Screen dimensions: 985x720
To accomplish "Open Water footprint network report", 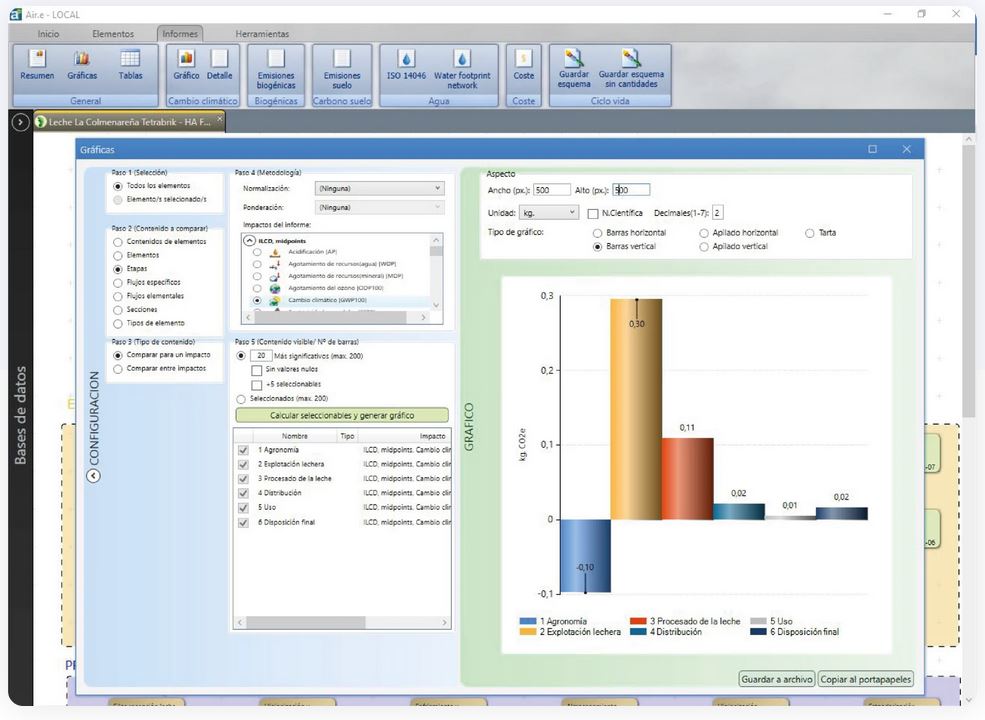I will 462,69.
